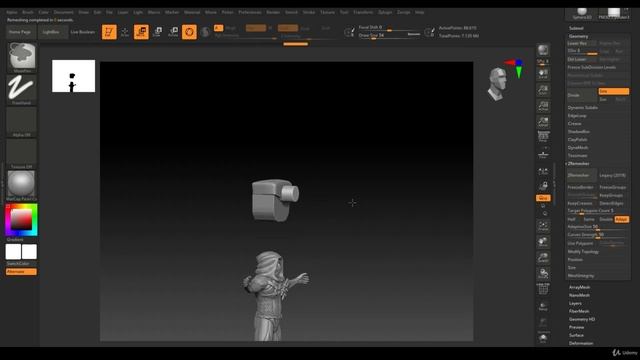
Task: Click the Actual size icon
Action: coord(543,106)
